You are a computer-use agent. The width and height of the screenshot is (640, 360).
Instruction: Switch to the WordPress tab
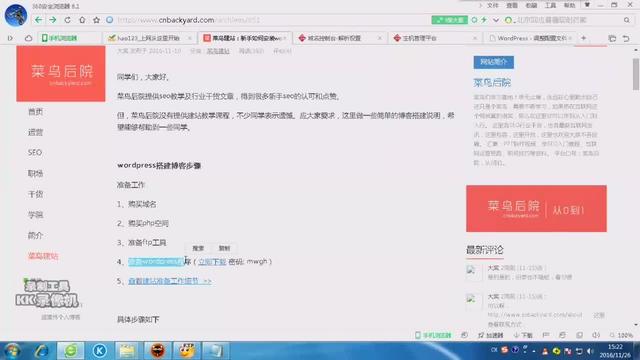(531, 38)
